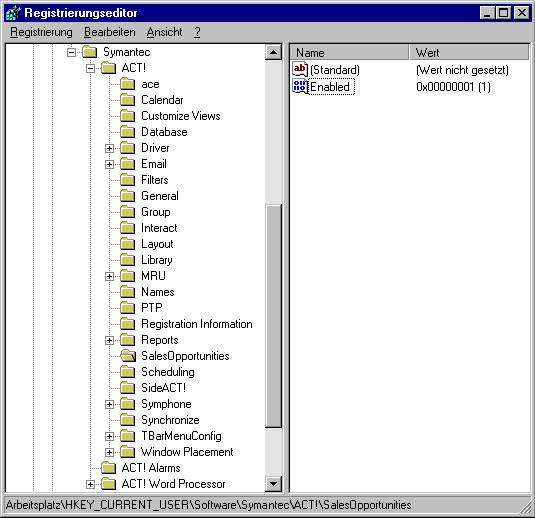This screenshot has width=535, height=518.
Task: Click the Filters folder icon
Action: pyautogui.click(x=128, y=180)
